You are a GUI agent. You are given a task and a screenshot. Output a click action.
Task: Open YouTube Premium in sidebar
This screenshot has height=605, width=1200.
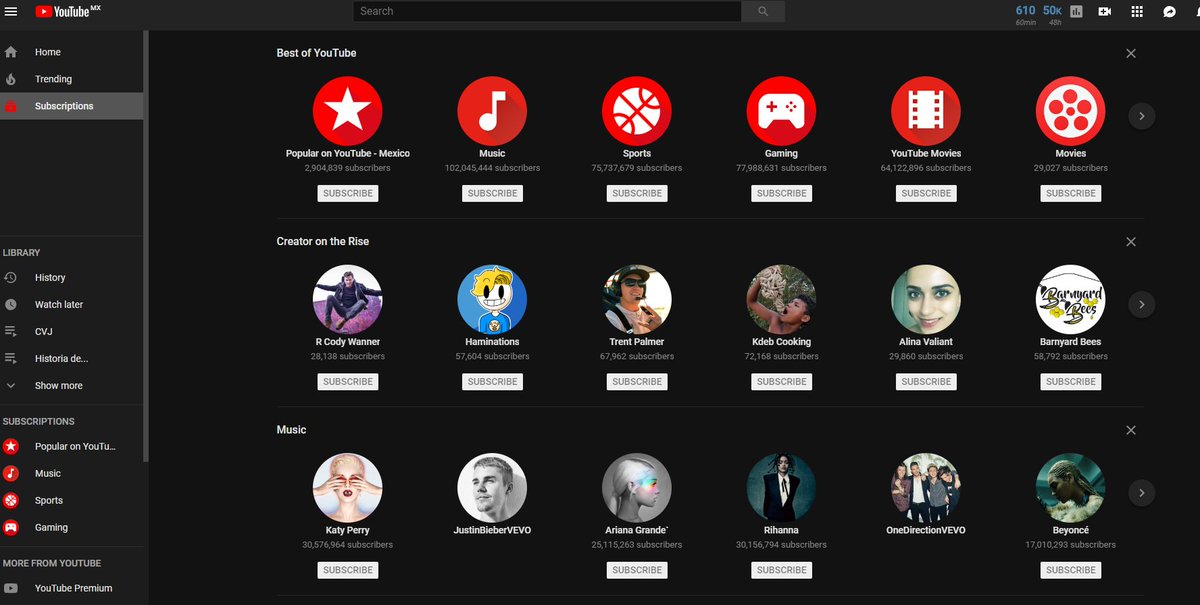pyautogui.click(x=72, y=588)
